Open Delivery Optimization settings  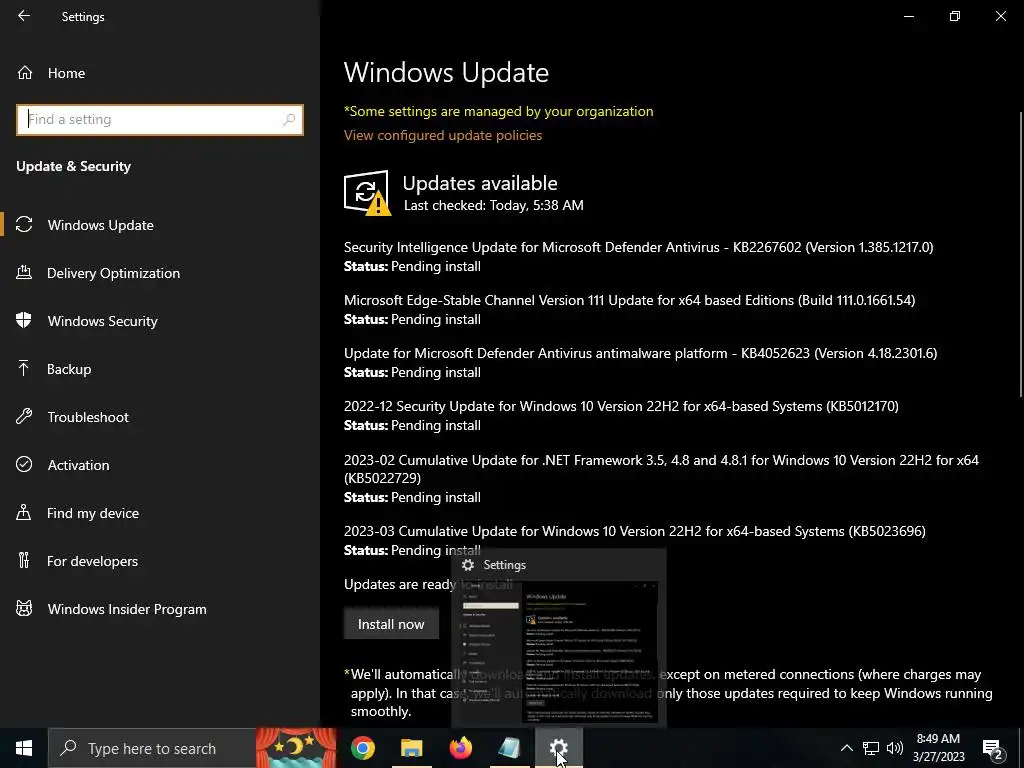pos(114,273)
